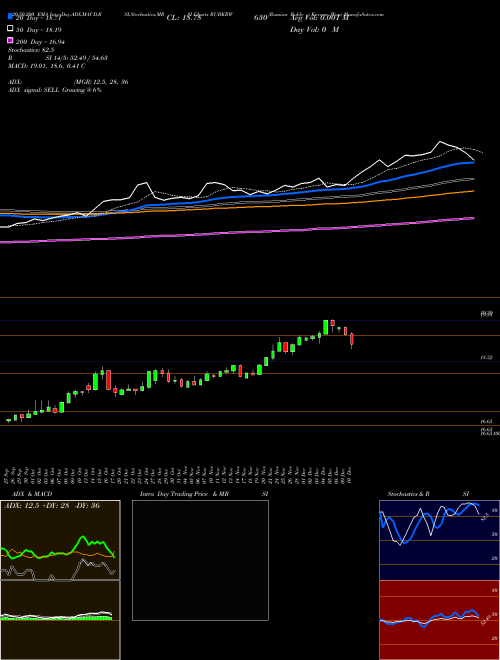The image size is (500, 660).
Task: Click the 'MACD: 19.01, 18.6, 0.41 C' line
Action: 47,66
